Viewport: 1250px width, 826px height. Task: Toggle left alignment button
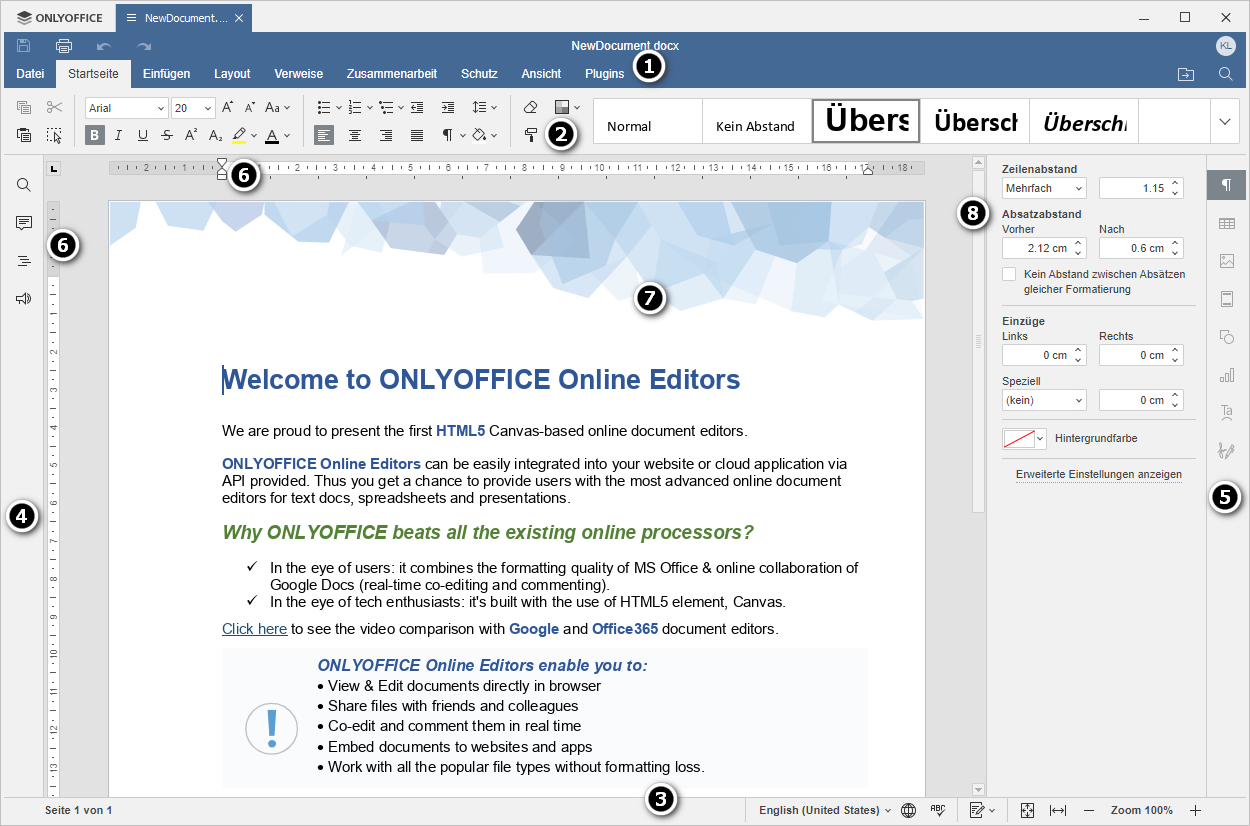pyautogui.click(x=323, y=135)
